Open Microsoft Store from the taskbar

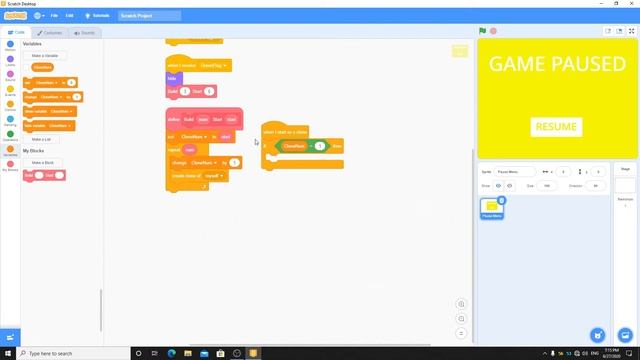(x=220, y=353)
